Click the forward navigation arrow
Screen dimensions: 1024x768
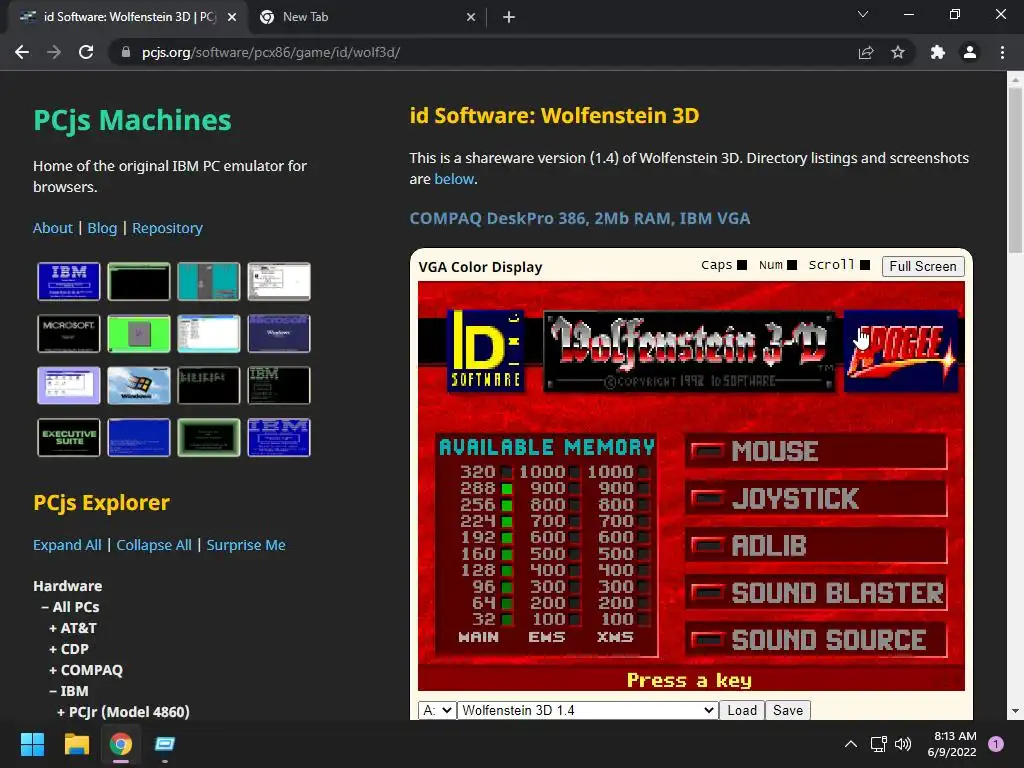coord(54,52)
